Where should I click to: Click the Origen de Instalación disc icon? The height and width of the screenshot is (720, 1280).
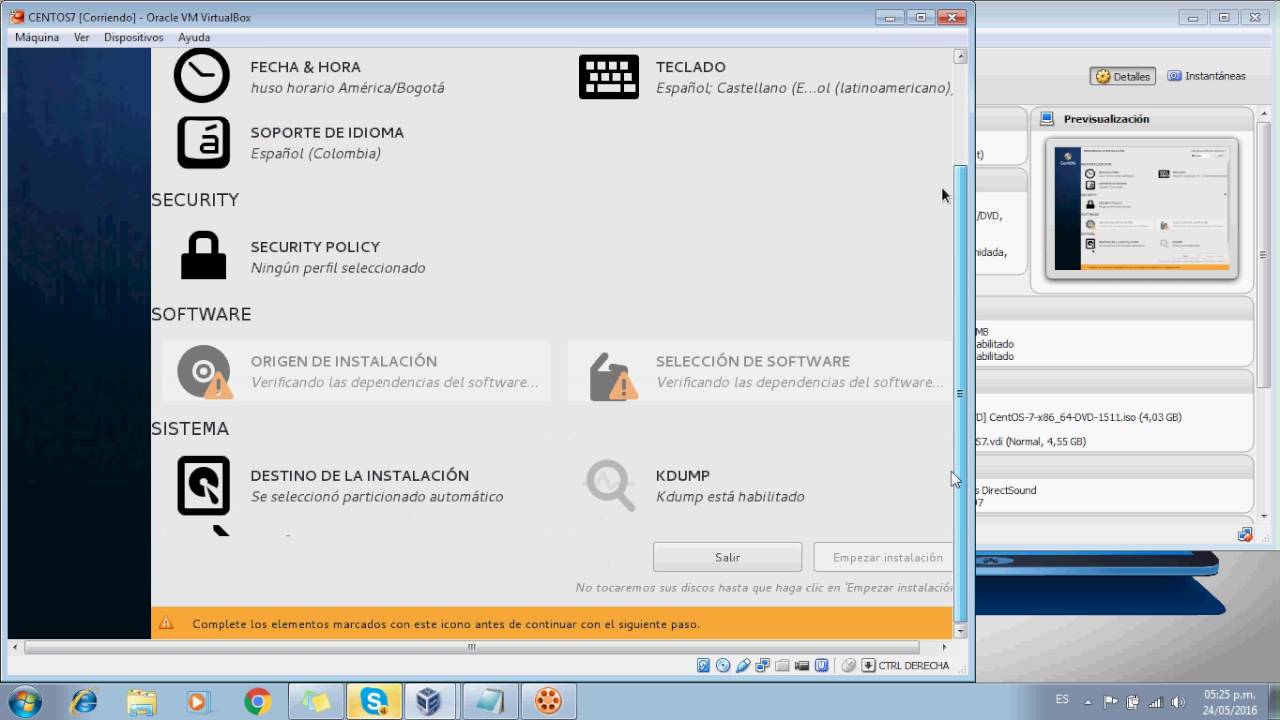pyautogui.click(x=204, y=371)
